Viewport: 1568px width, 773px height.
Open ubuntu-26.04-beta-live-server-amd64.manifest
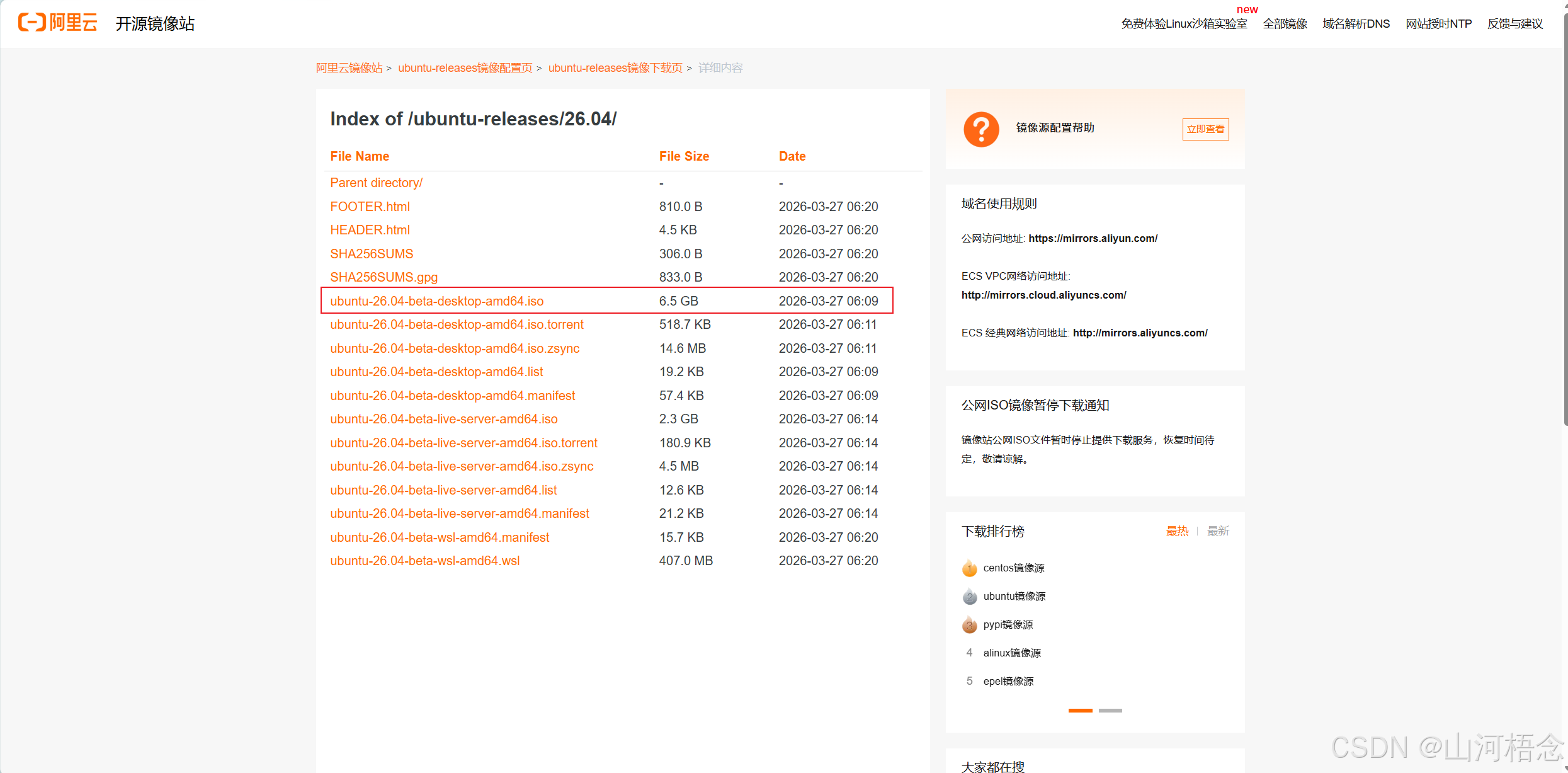pyautogui.click(x=459, y=513)
